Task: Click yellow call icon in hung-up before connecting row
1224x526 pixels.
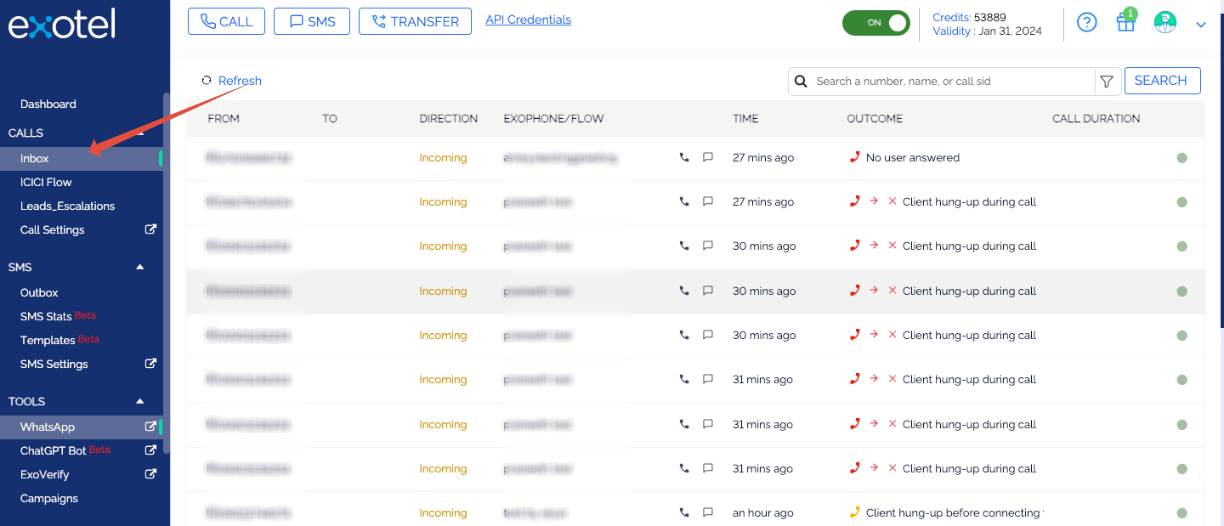Action: (854, 512)
